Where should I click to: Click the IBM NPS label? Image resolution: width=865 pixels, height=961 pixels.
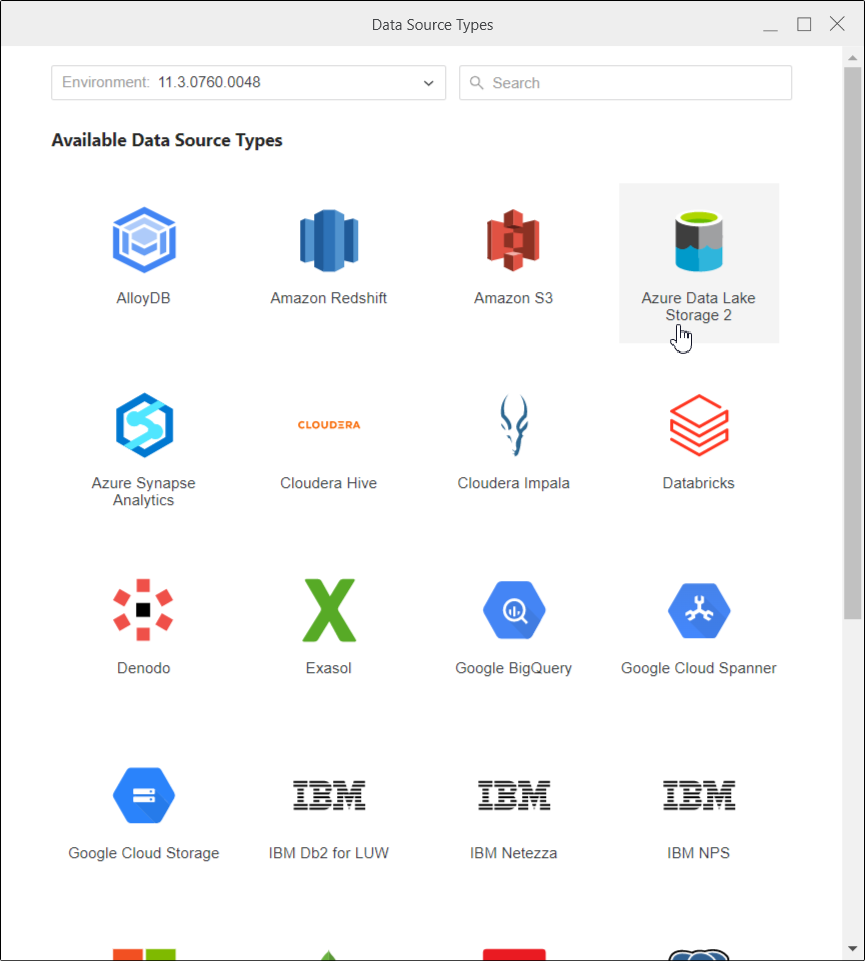coord(698,853)
